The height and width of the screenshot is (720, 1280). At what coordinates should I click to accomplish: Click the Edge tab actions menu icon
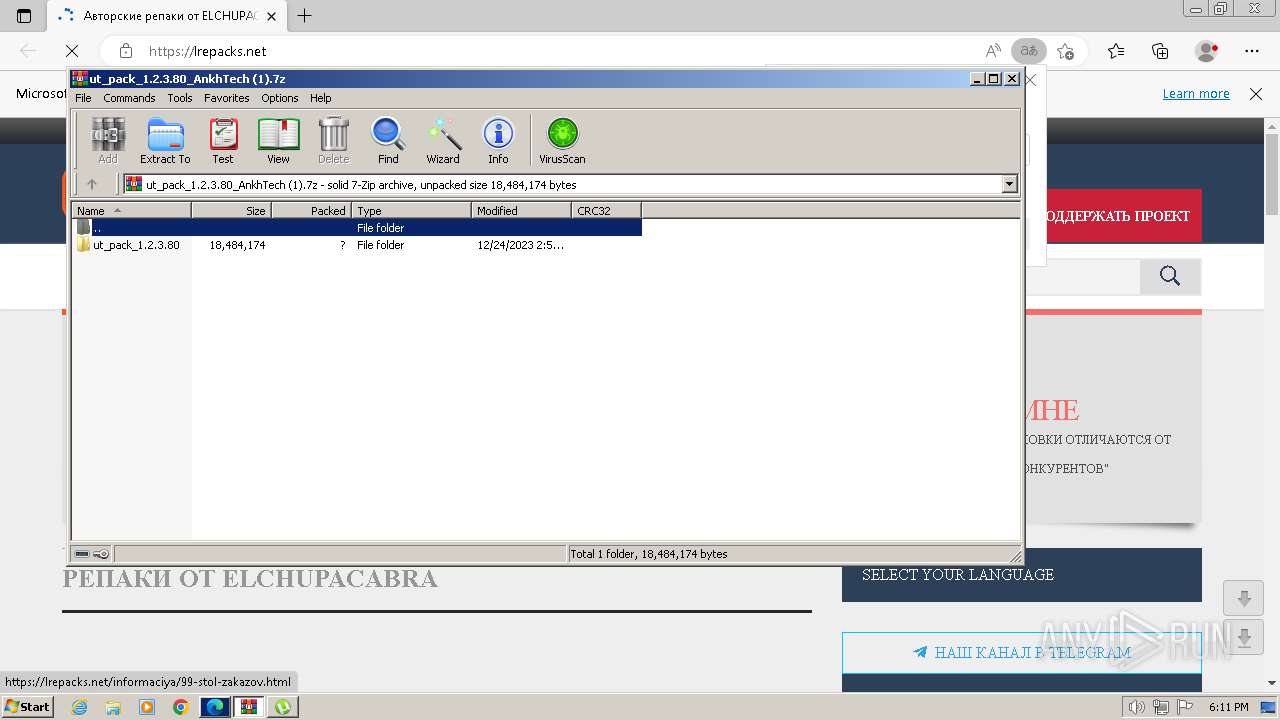pyautogui.click(x=24, y=16)
